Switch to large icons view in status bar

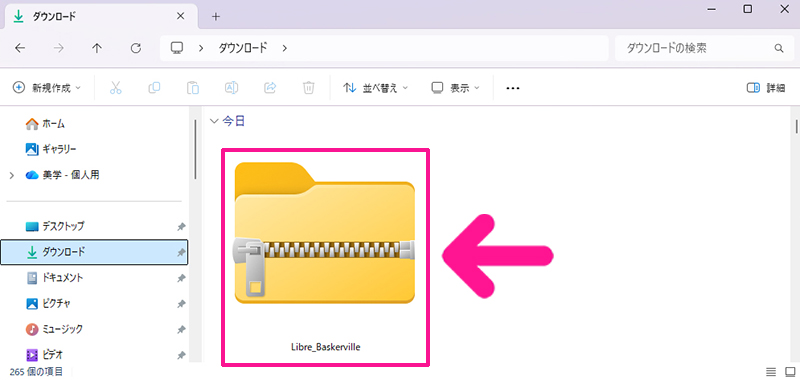click(x=790, y=371)
